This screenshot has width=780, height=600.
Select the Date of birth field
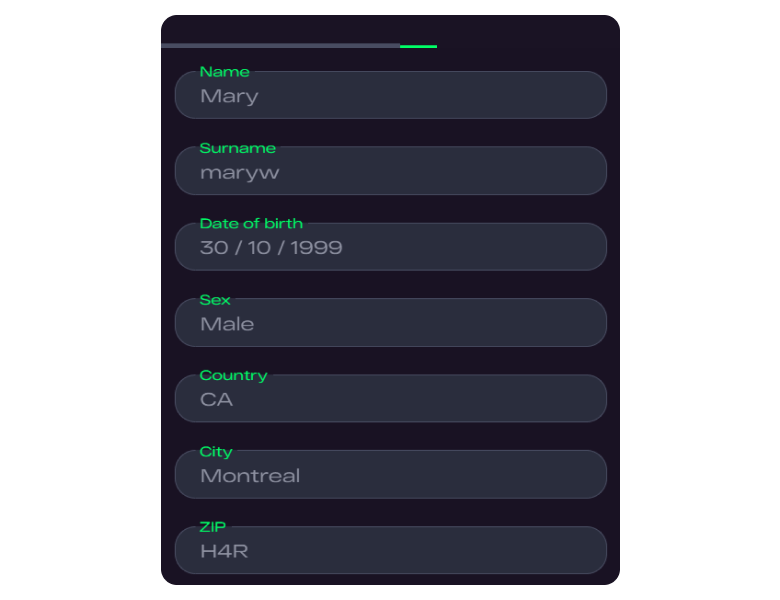click(x=390, y=248)
